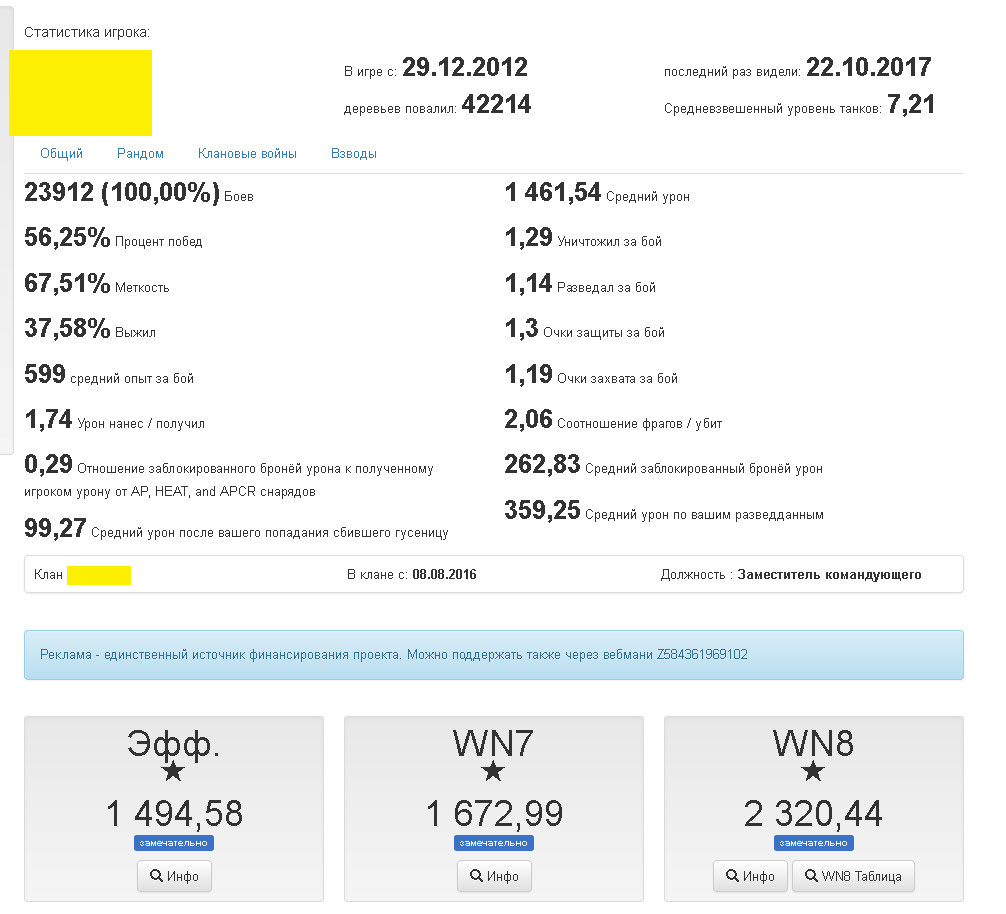Click the star icon under Эфф.

coord(173,772)
